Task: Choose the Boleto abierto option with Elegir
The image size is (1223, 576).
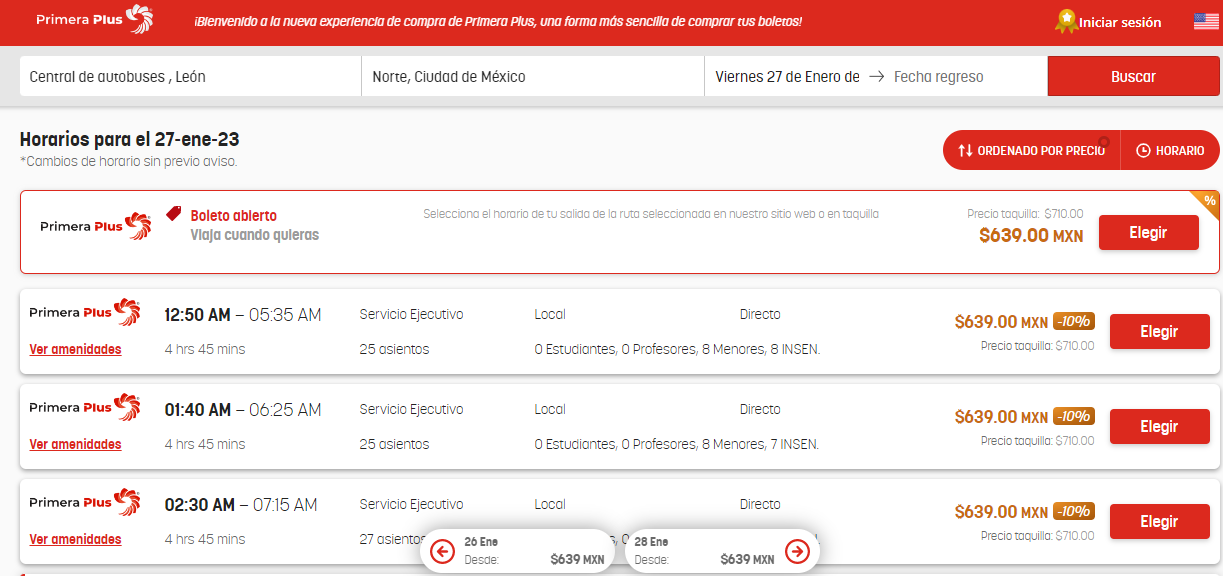Action: (1148, 232)
